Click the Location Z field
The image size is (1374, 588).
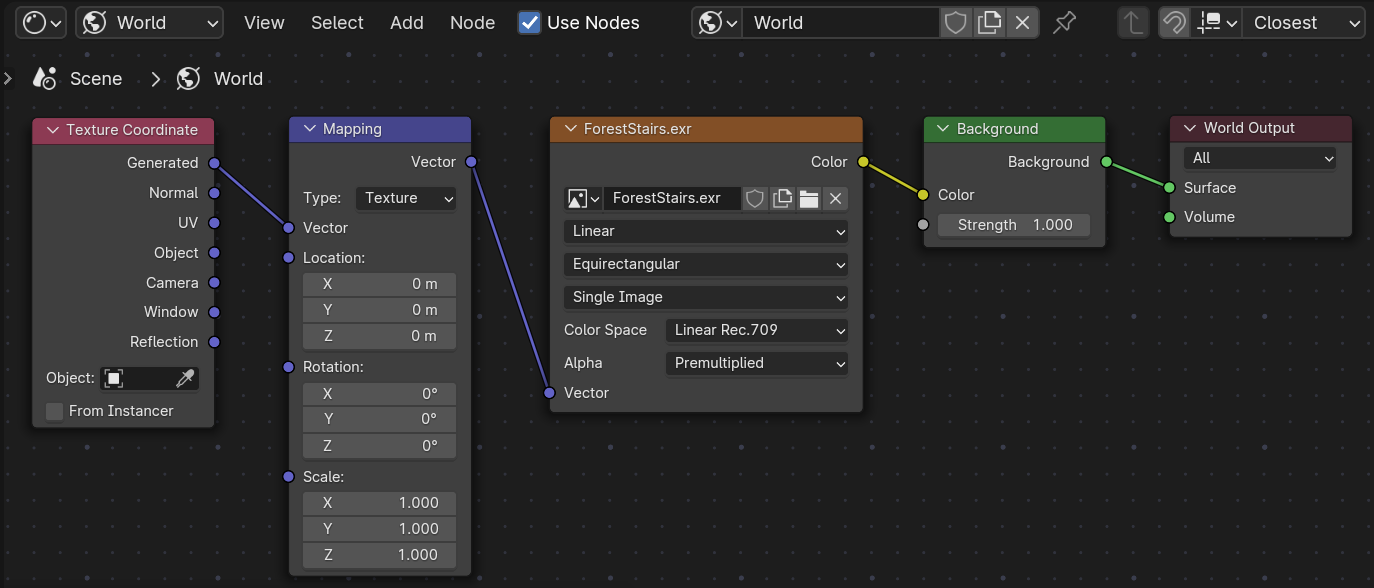click(x=379, y=336)
